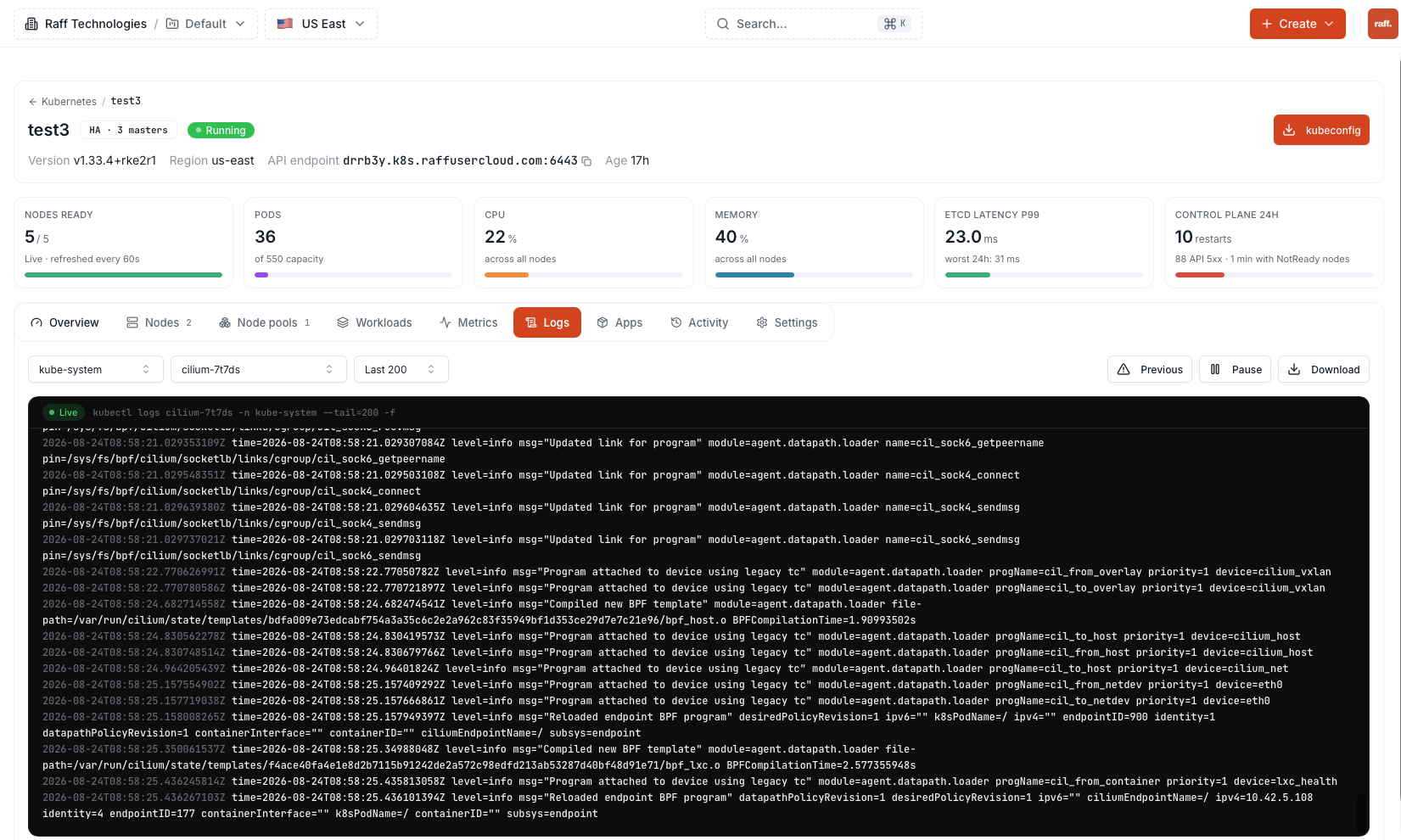Switch to the Workloads tab
The image size is (1401, 840).
tap(374, 322)
